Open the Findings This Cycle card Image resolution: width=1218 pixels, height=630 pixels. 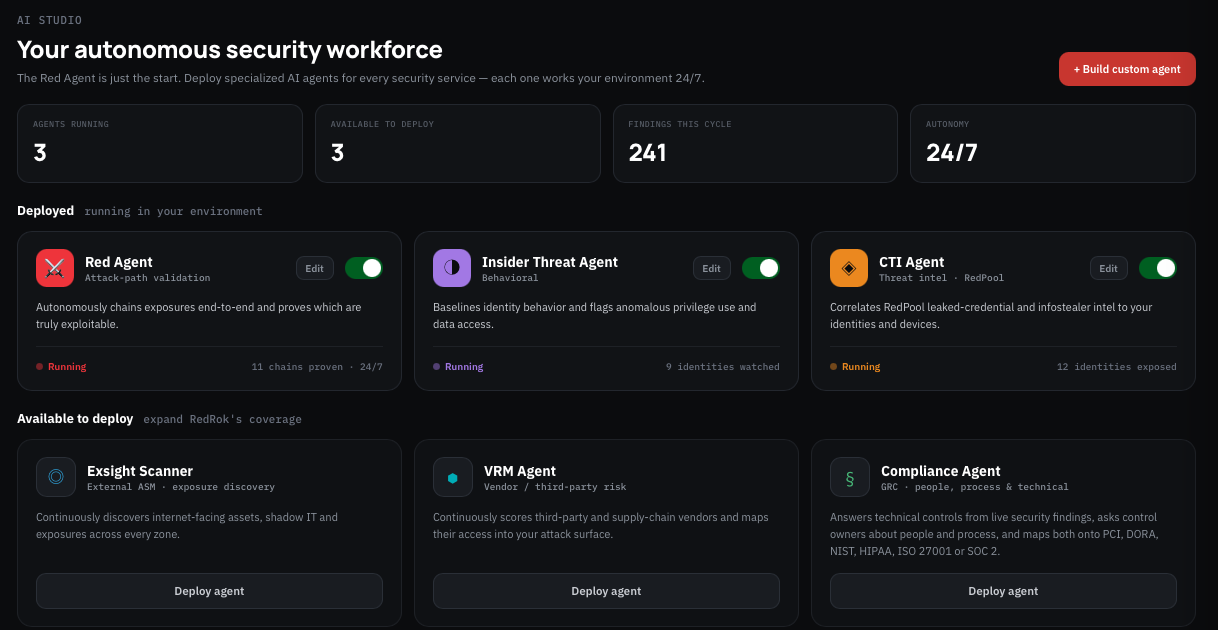(x=755, y=143)
